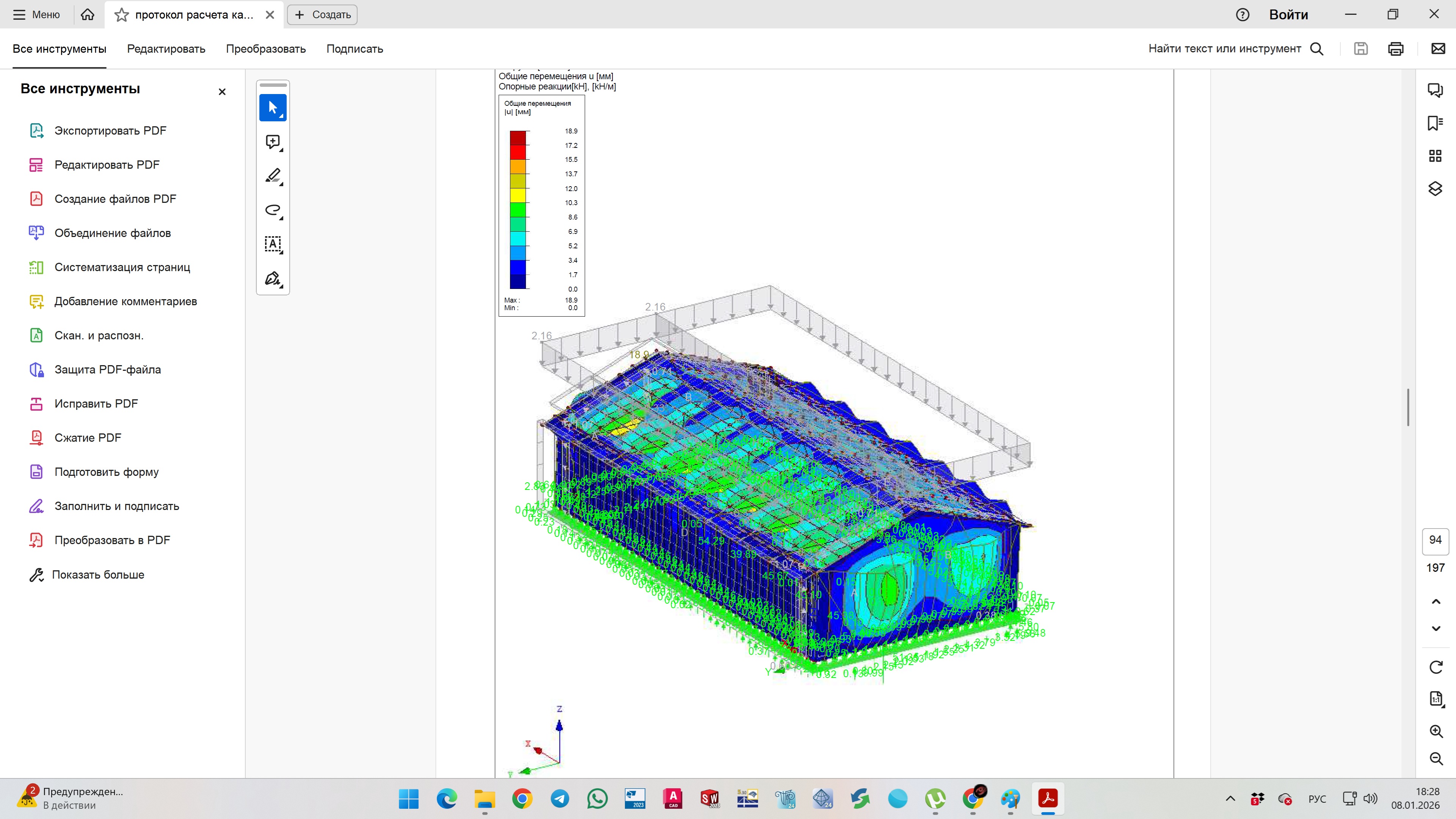
Task: Expand hidden system tray icons
Action: tap(1230, 799)
